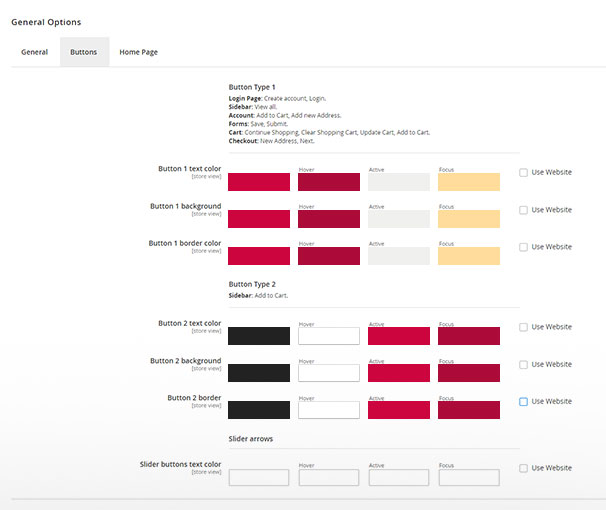Pick Button 2 border Active swatch
The height and width of the screenshot is (510, 606).
pos(399,410)
